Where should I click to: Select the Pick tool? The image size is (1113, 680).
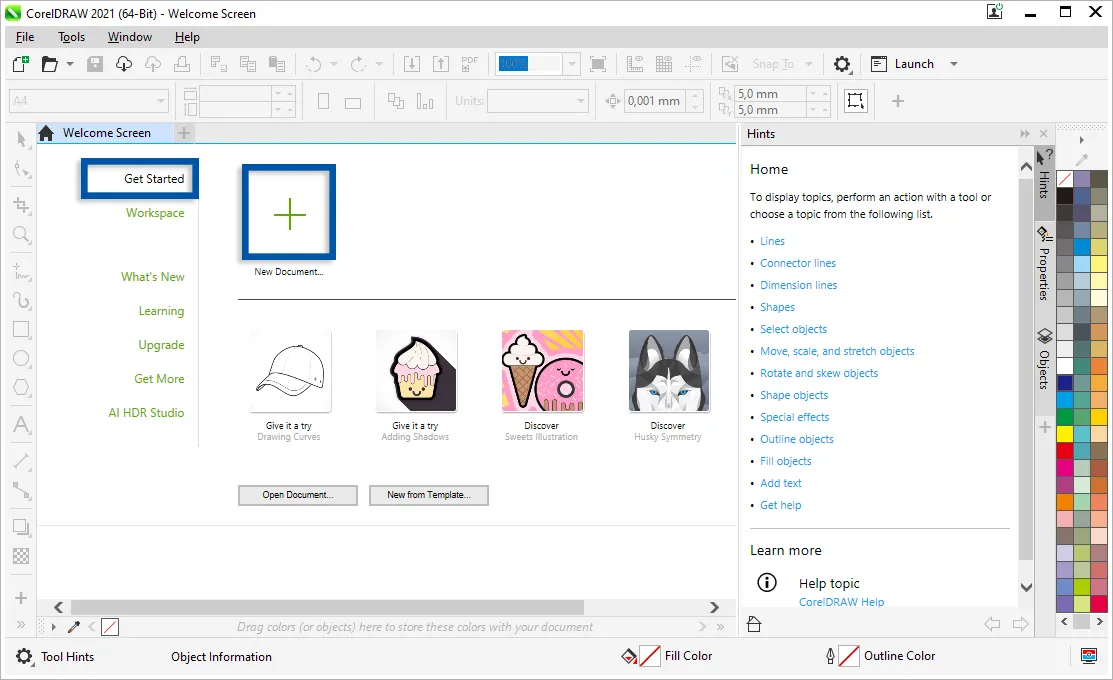pyautogui.click(x=21, y=139)
